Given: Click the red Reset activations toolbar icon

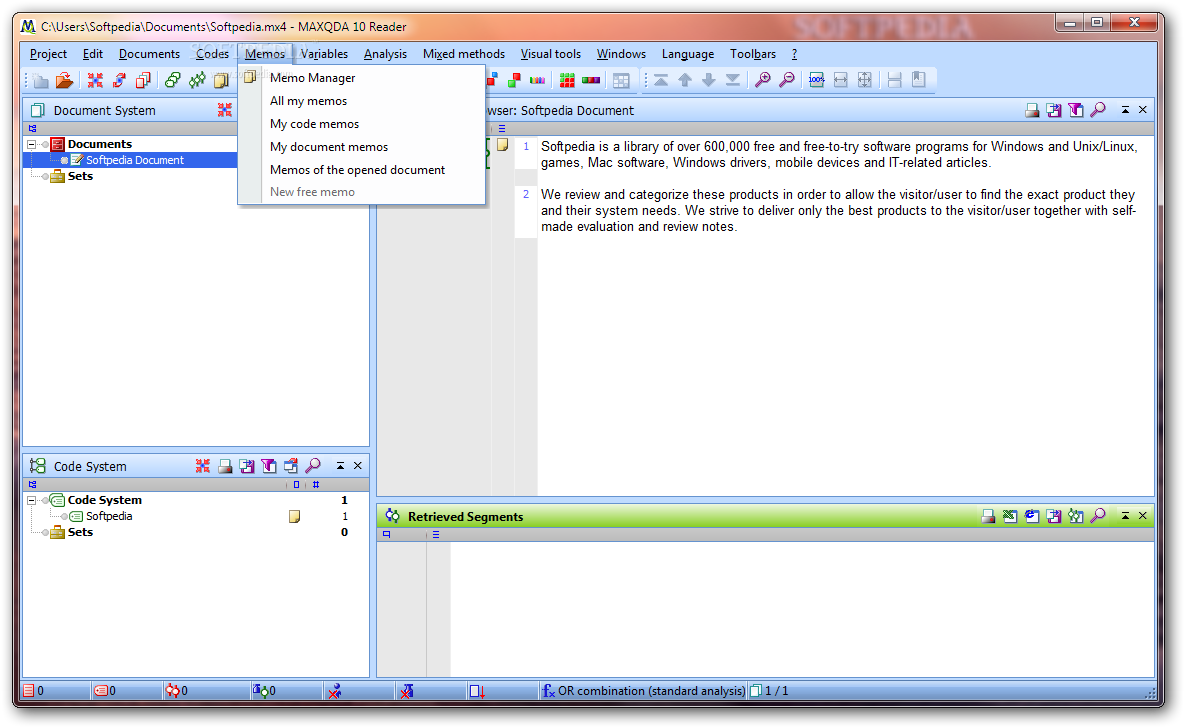Looking at the screenshot, I should point(95,80).
